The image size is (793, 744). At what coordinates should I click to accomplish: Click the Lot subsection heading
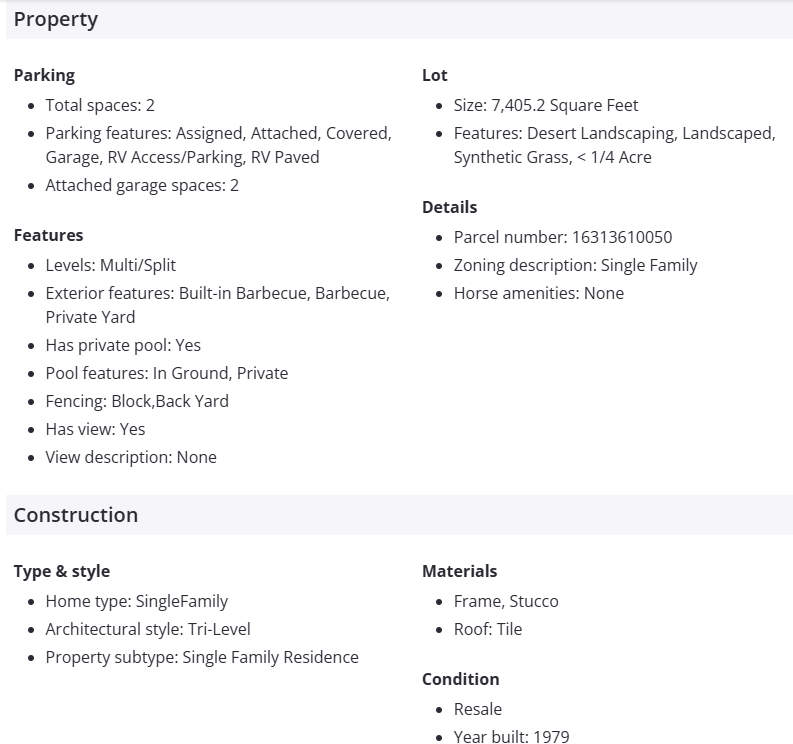[x=435, y=75]
